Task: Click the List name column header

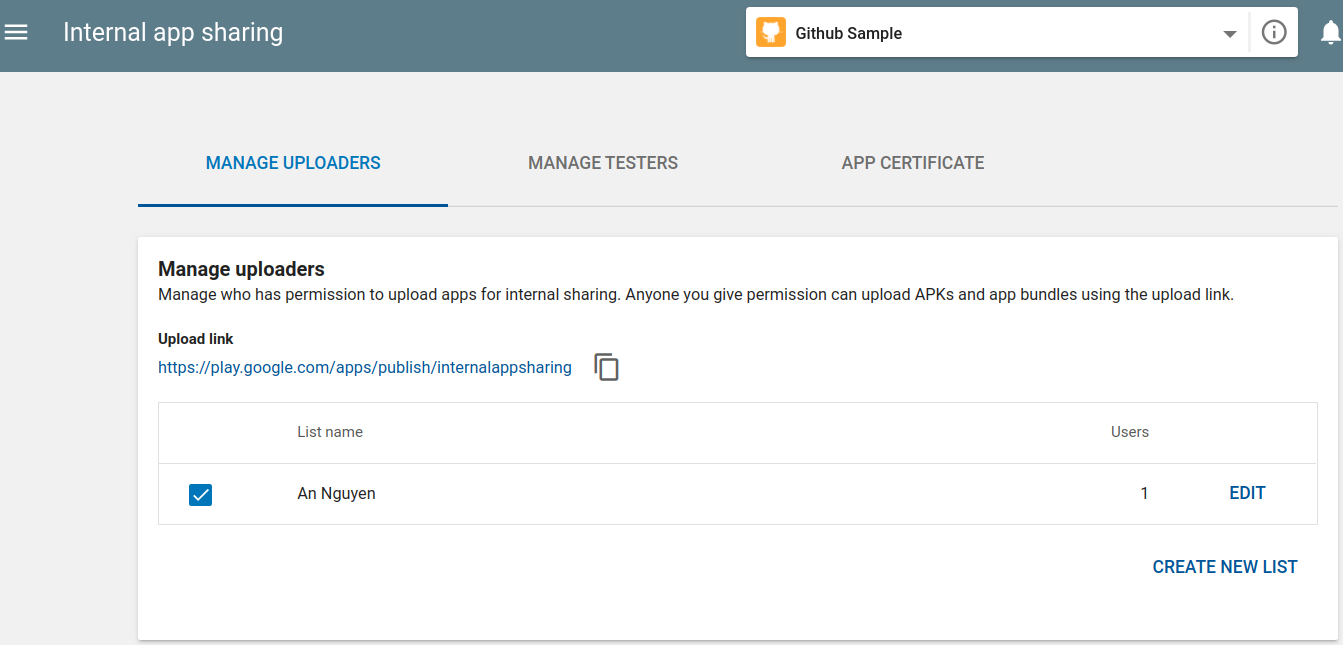Action: click(x=329, y=432)
